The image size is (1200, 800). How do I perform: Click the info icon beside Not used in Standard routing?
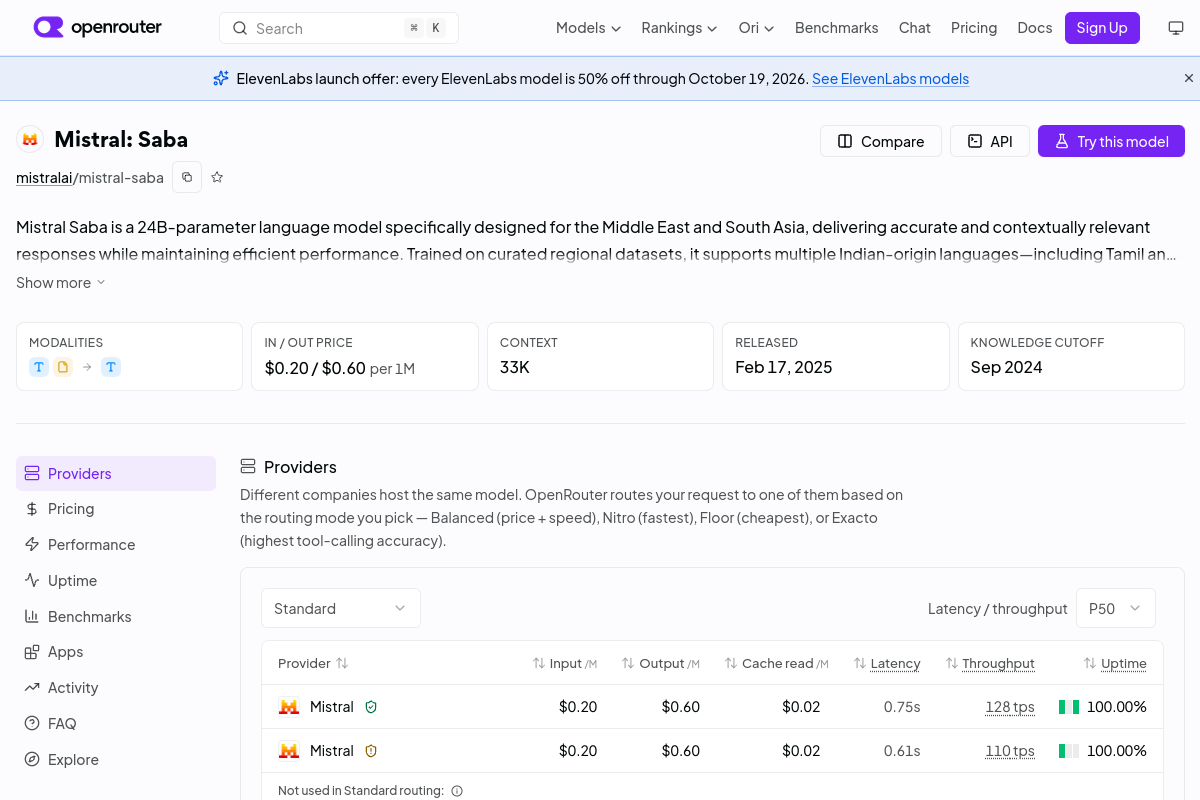(457, 791)
